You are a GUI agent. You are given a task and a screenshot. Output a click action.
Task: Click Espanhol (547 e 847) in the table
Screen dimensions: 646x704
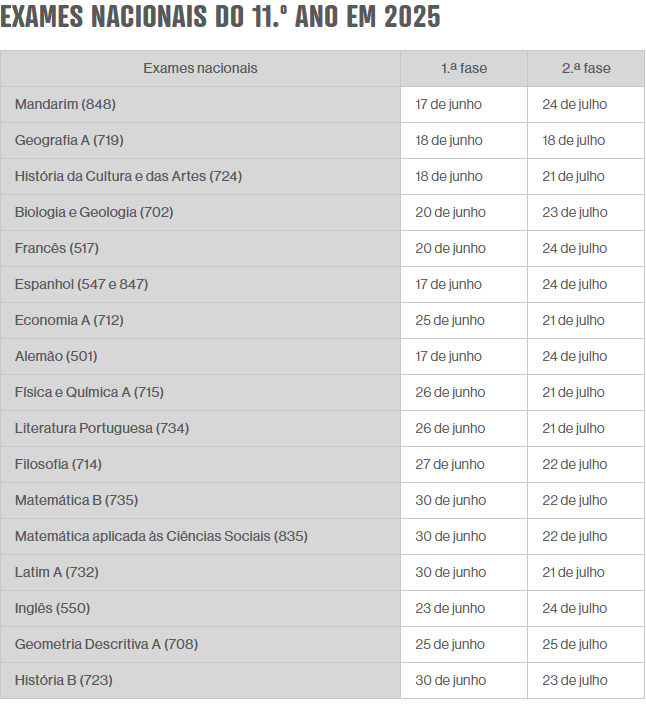point(81,284)
